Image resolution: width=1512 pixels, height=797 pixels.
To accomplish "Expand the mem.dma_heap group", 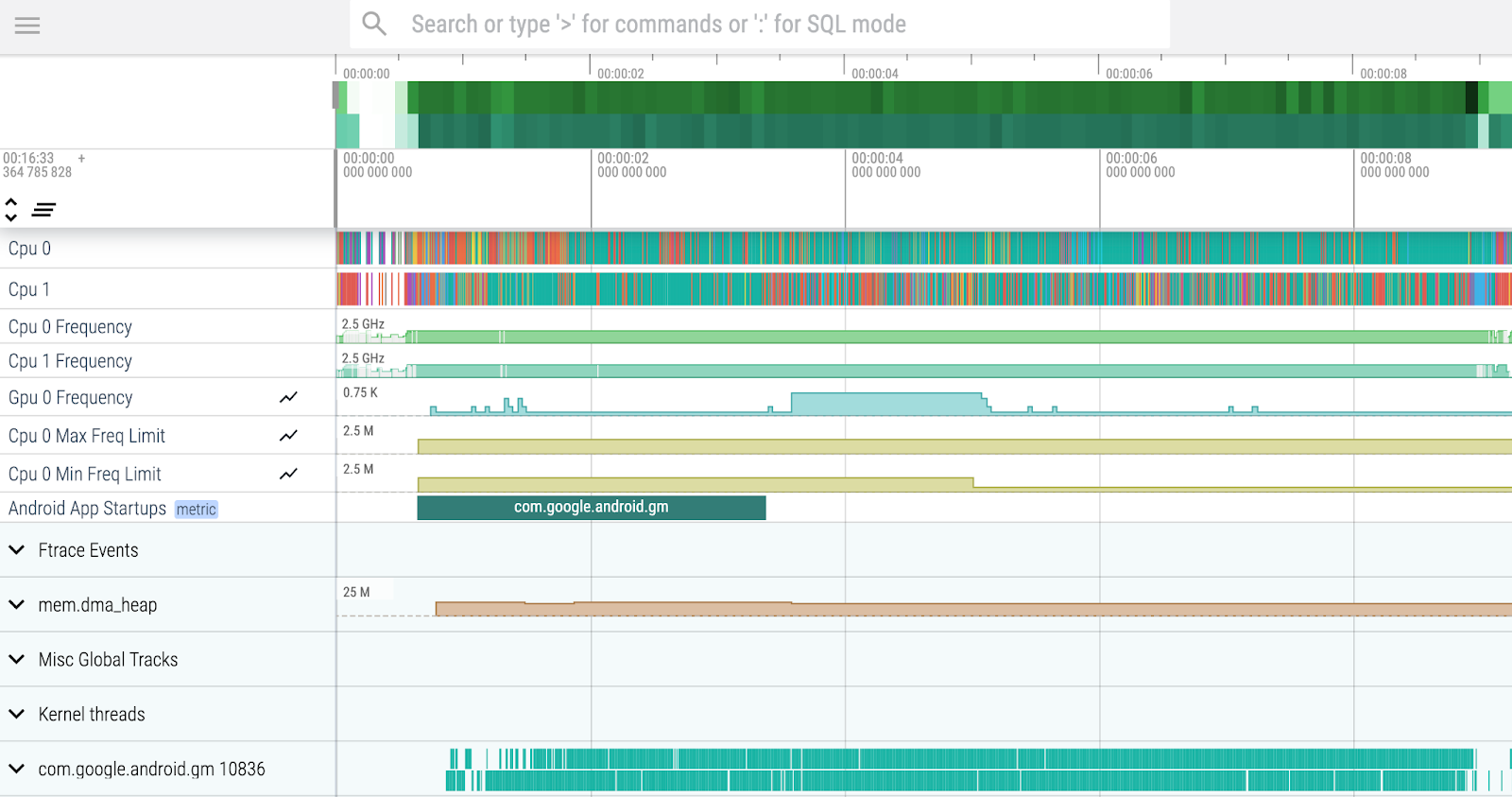I will (x=17, y=605).
